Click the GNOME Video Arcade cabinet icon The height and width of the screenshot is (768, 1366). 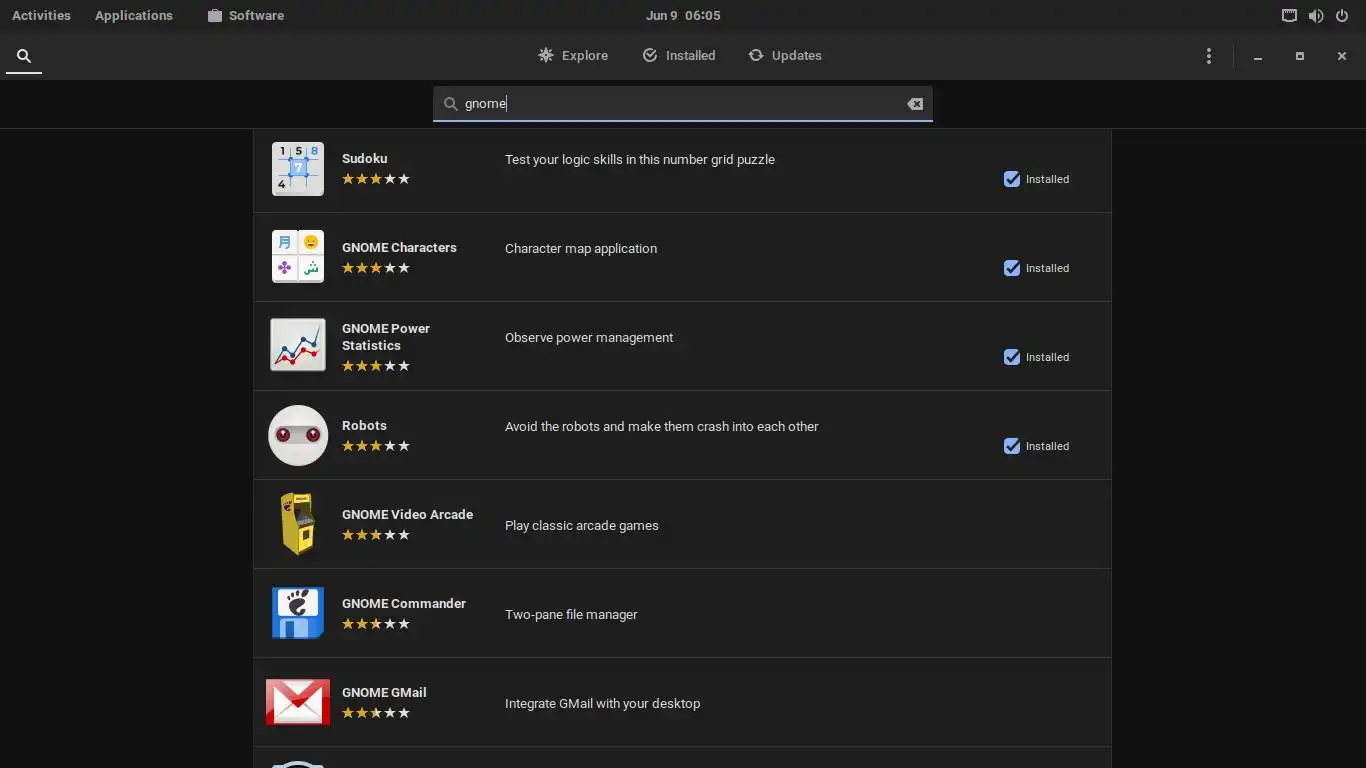click(298, 524)
